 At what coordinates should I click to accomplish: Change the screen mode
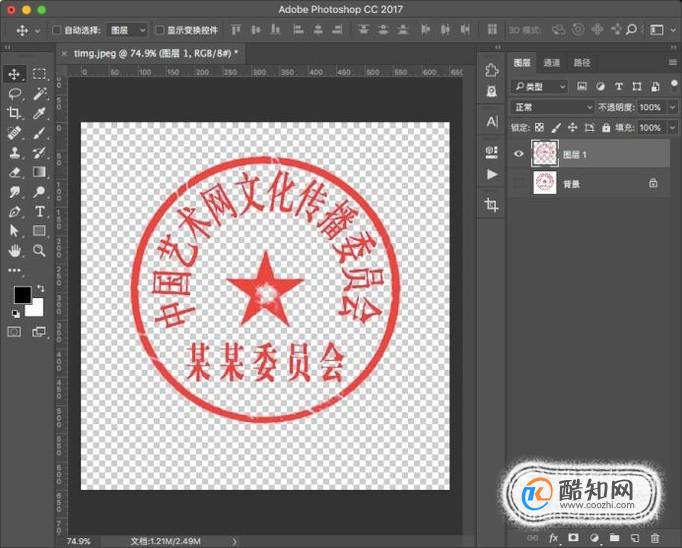pyautogui.click(x=39, y=332)
